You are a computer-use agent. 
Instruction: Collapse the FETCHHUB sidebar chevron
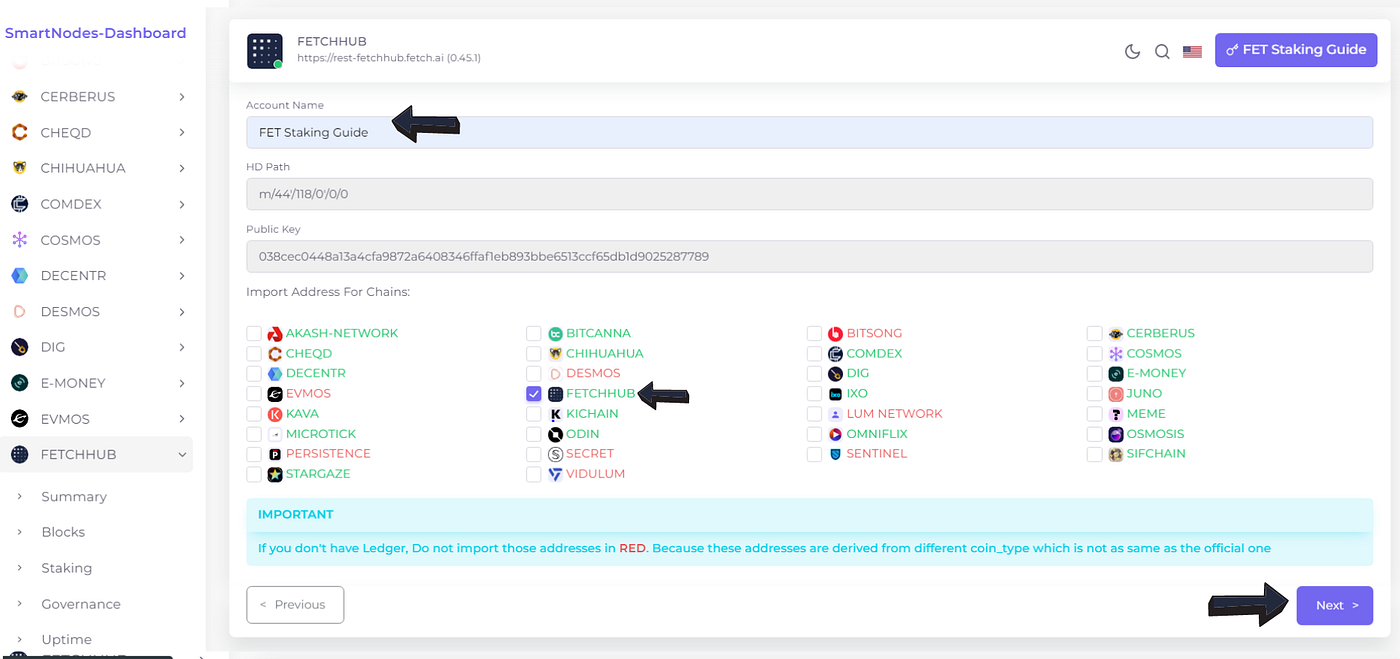click(x=182, y=455)
